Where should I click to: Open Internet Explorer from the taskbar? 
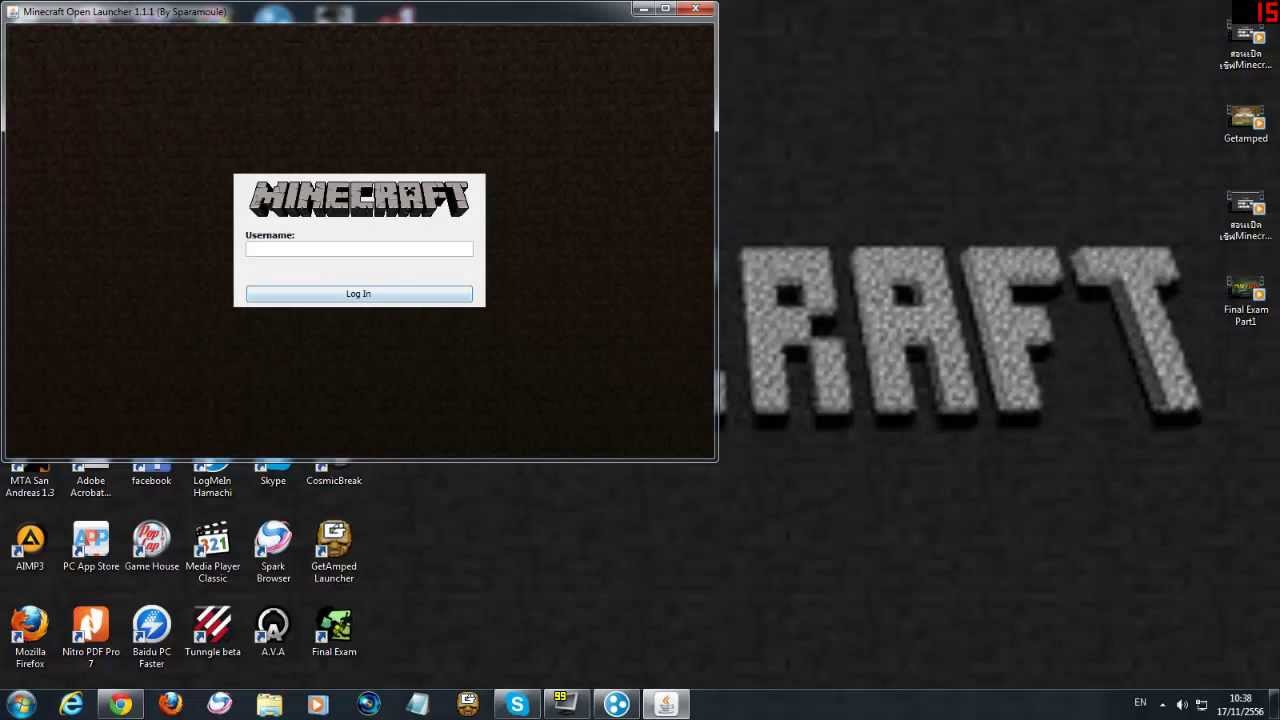pyautogui.click(x=72, y=705)
